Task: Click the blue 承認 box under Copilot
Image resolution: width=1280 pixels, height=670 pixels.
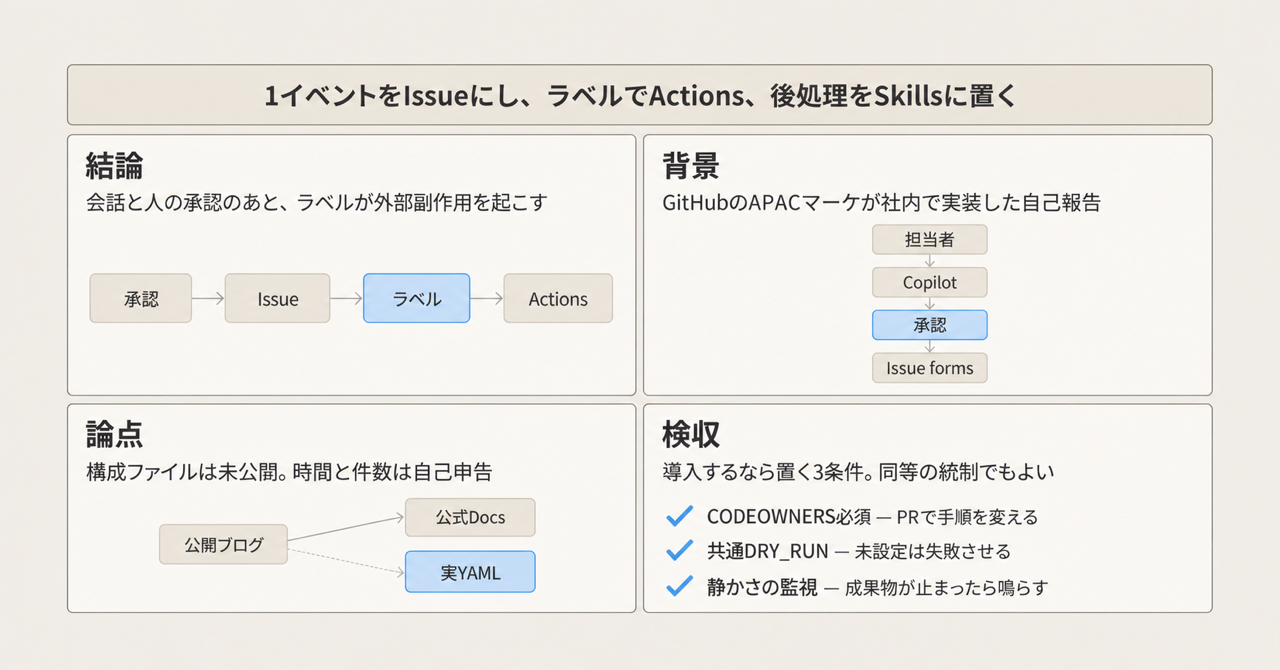Action: (x=930, y=325)
